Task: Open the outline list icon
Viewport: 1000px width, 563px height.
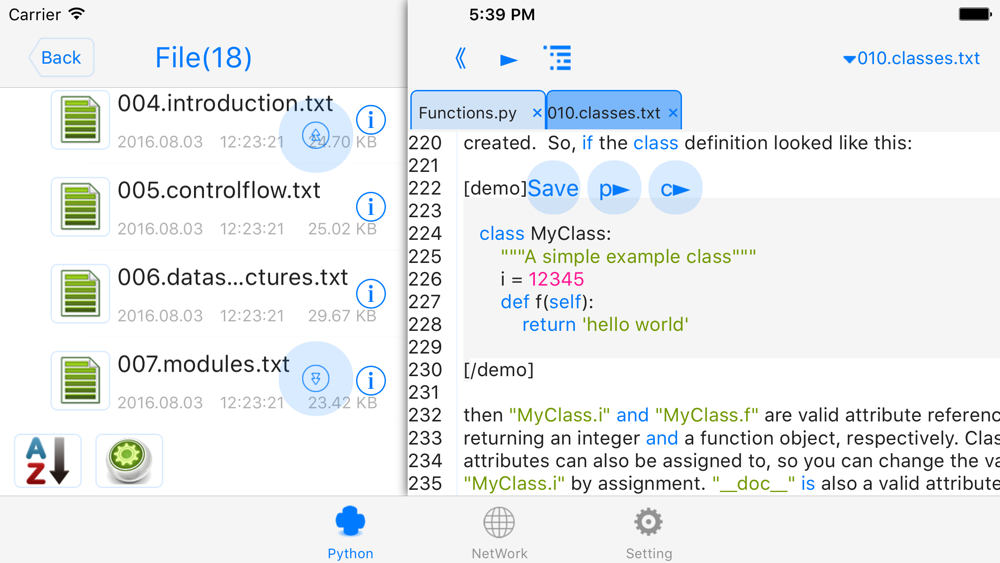Action: [x=558, y=58]
